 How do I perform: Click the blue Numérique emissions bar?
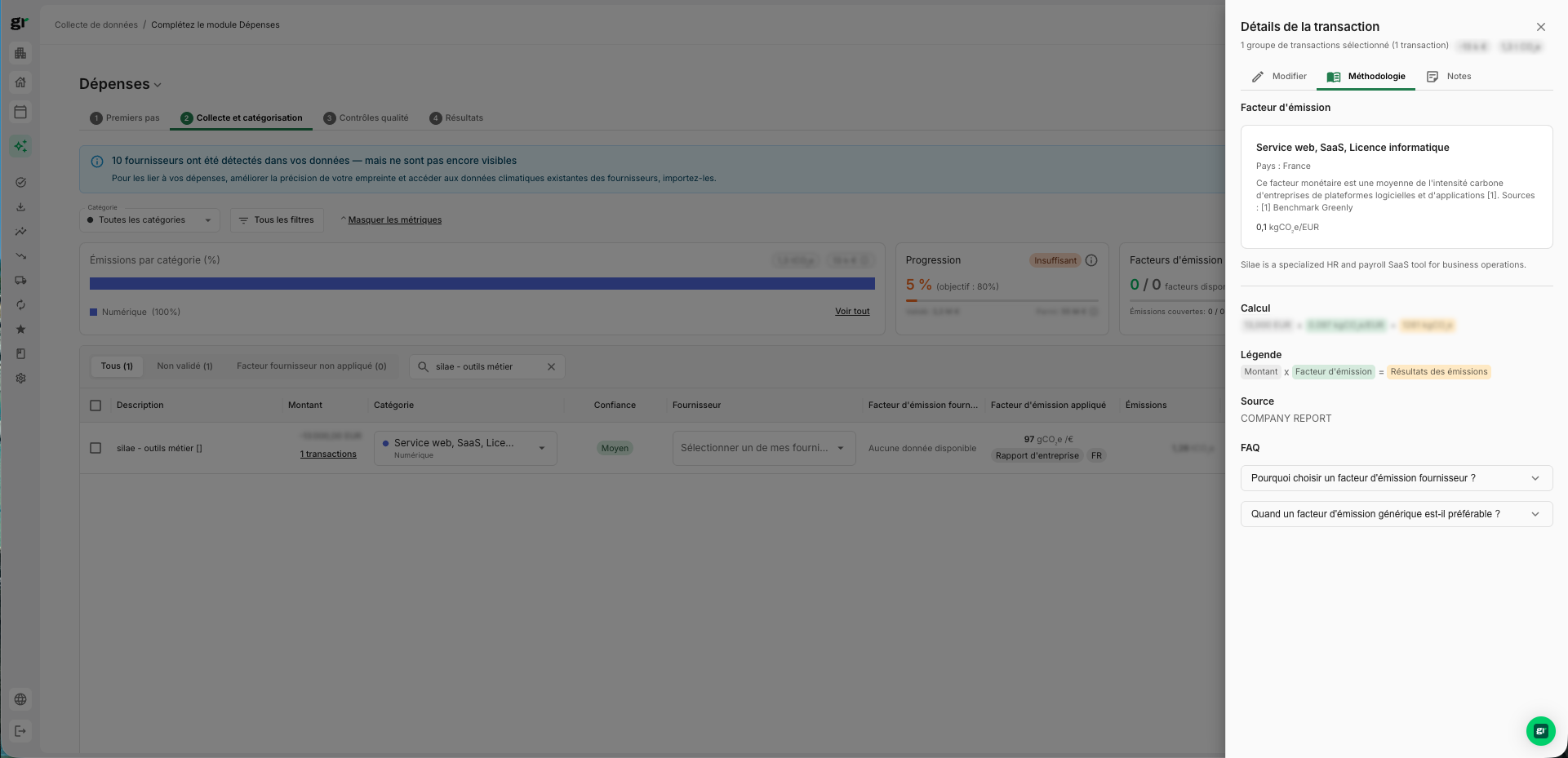482,284
